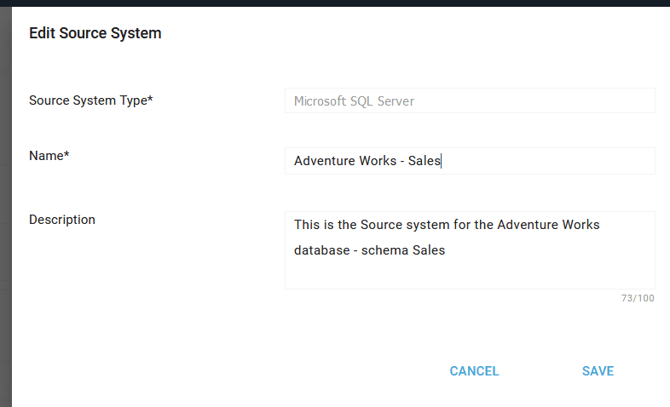Click the 'Source System Type*' label
Image resolution: width=670 pixels, height=407 pixels.
pyautogui.click(x=91, y=100)
